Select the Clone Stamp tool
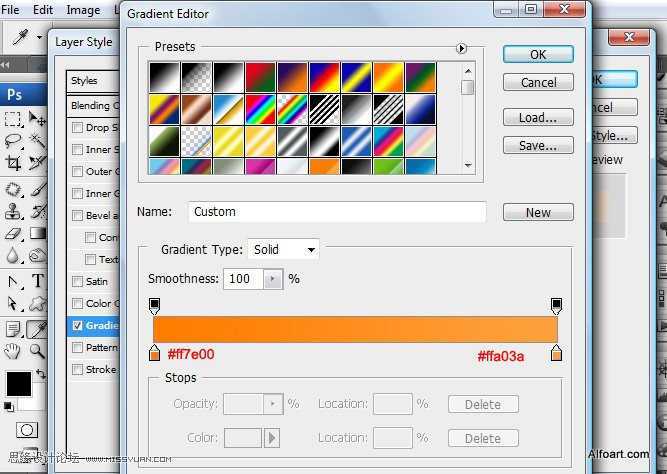Viewport: 667px width, 474px height. (x=13, y=211)
